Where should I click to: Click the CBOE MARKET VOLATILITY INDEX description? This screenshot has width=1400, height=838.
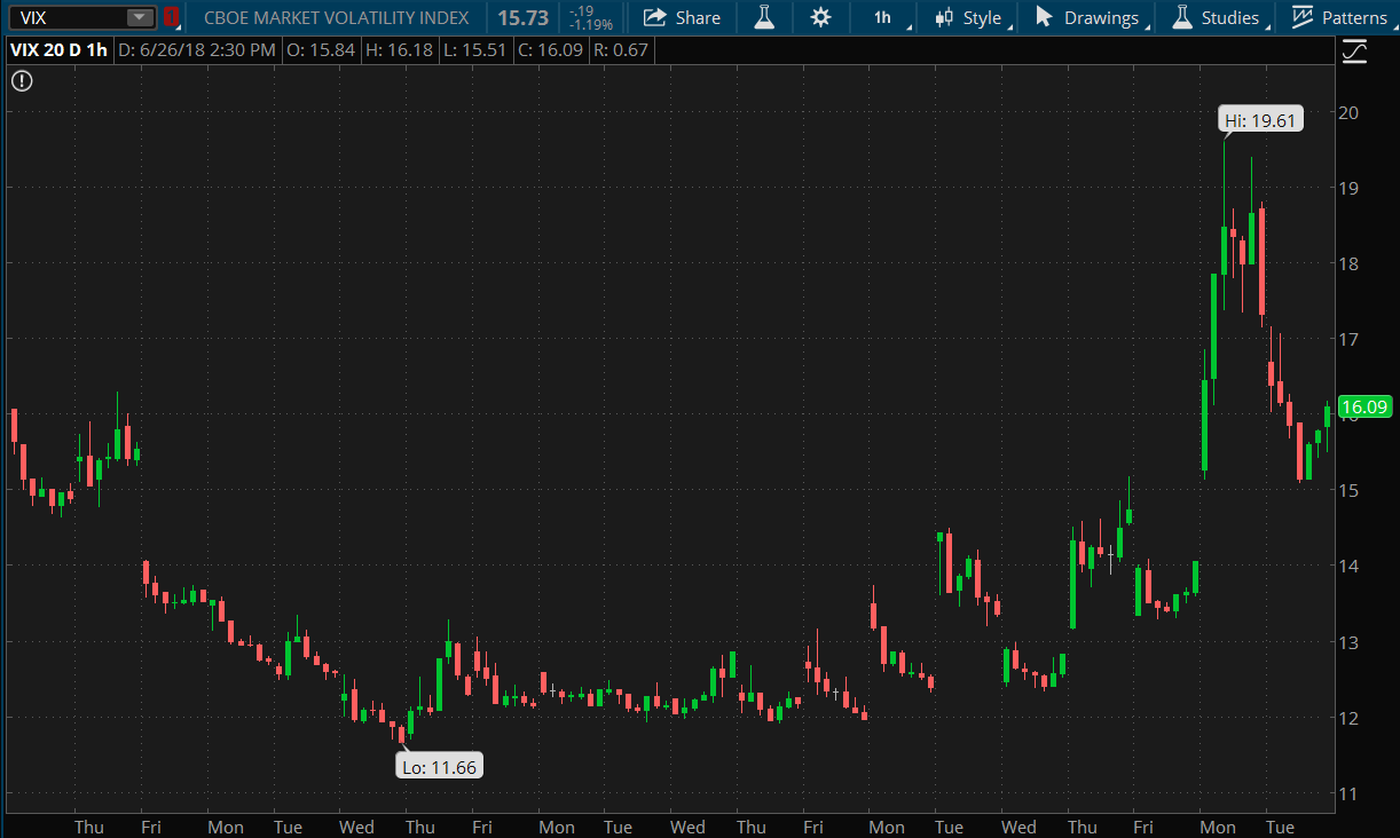click(x=336, y=17)
